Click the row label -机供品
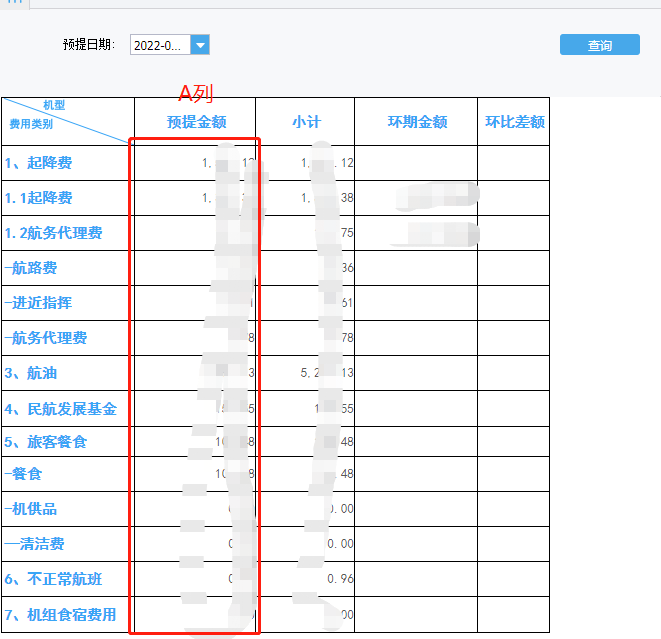661x639 pixels. pos(31,509)
